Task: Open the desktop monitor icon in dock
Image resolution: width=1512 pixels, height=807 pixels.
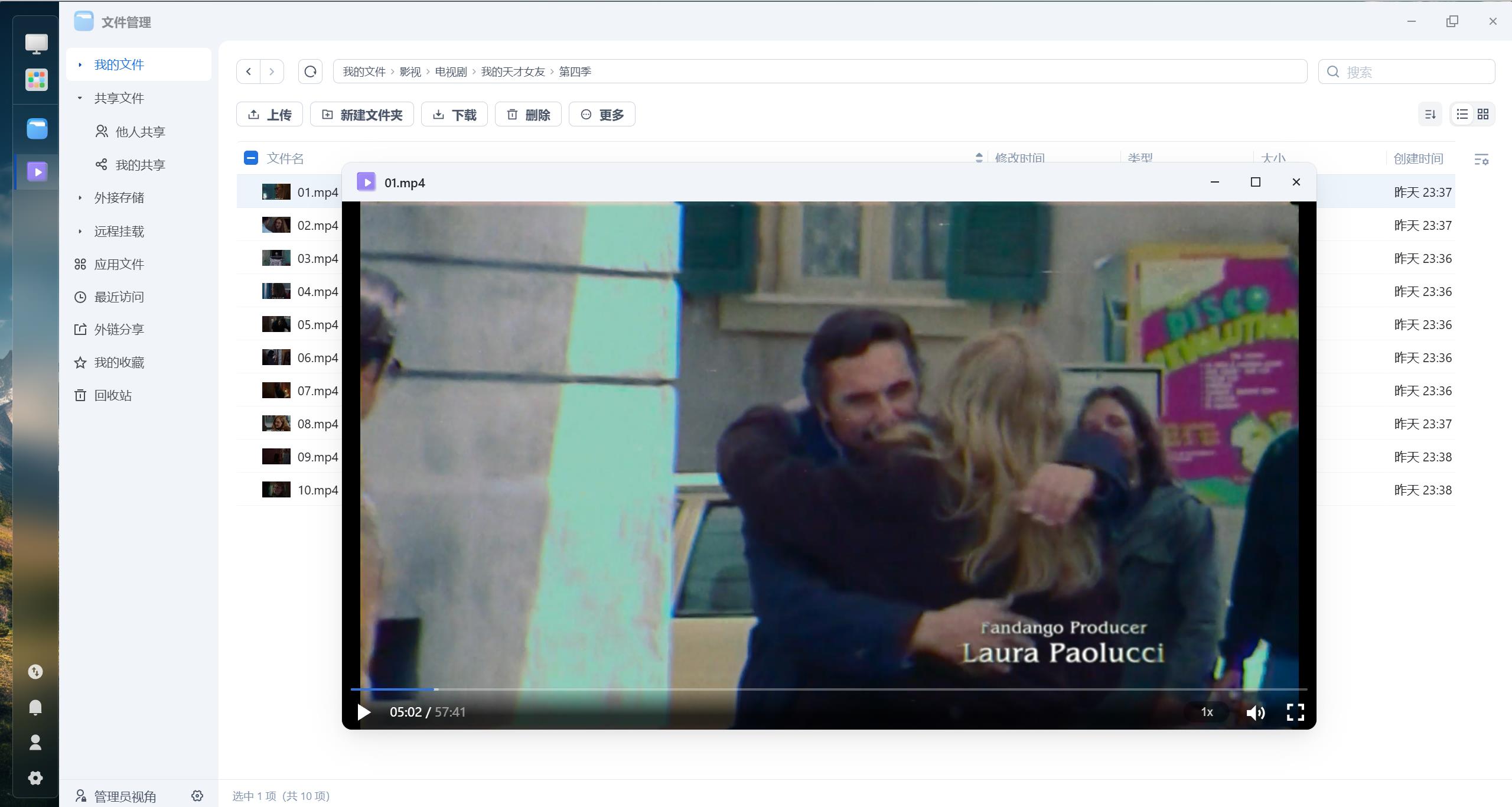Action: [36, 44]
